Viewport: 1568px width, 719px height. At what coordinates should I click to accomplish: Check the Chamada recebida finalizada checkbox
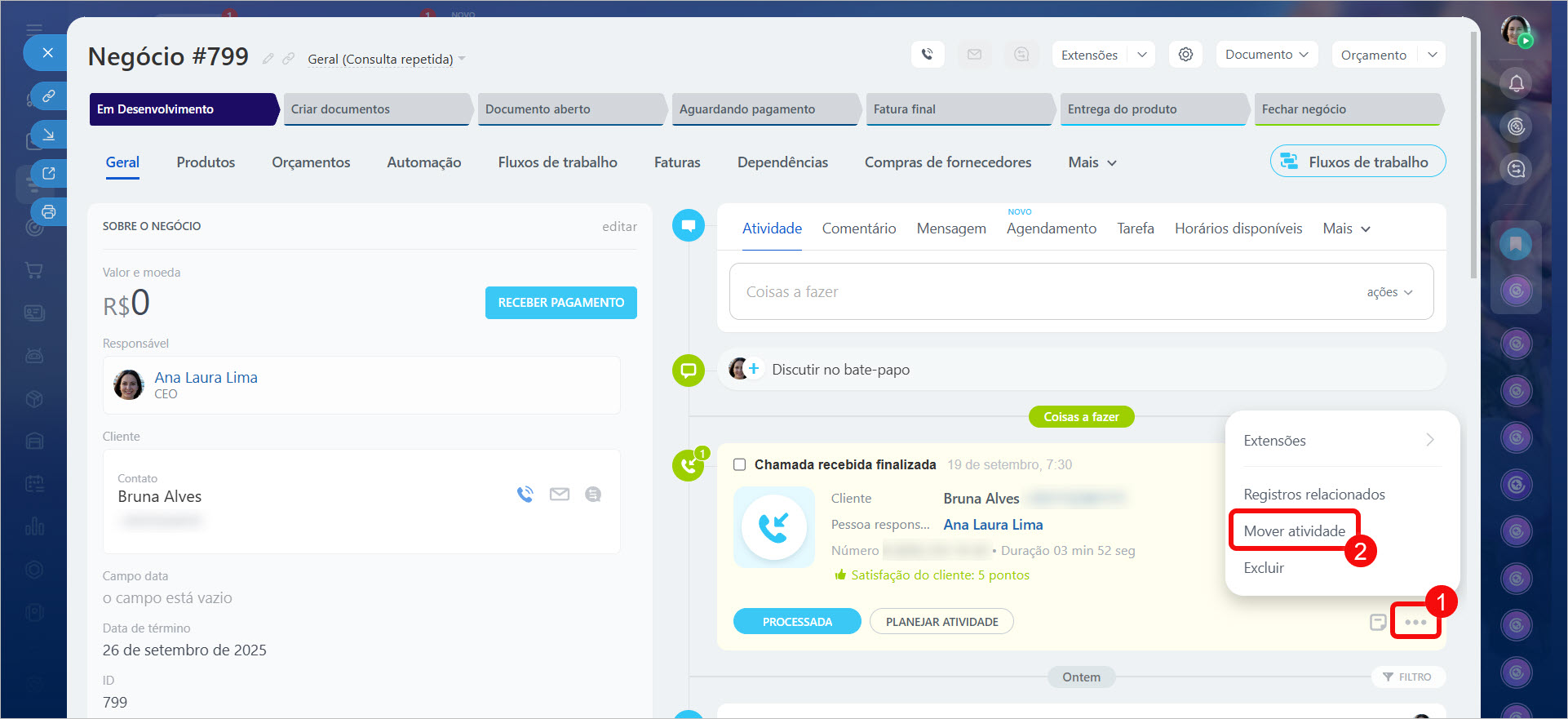[739, 464]
